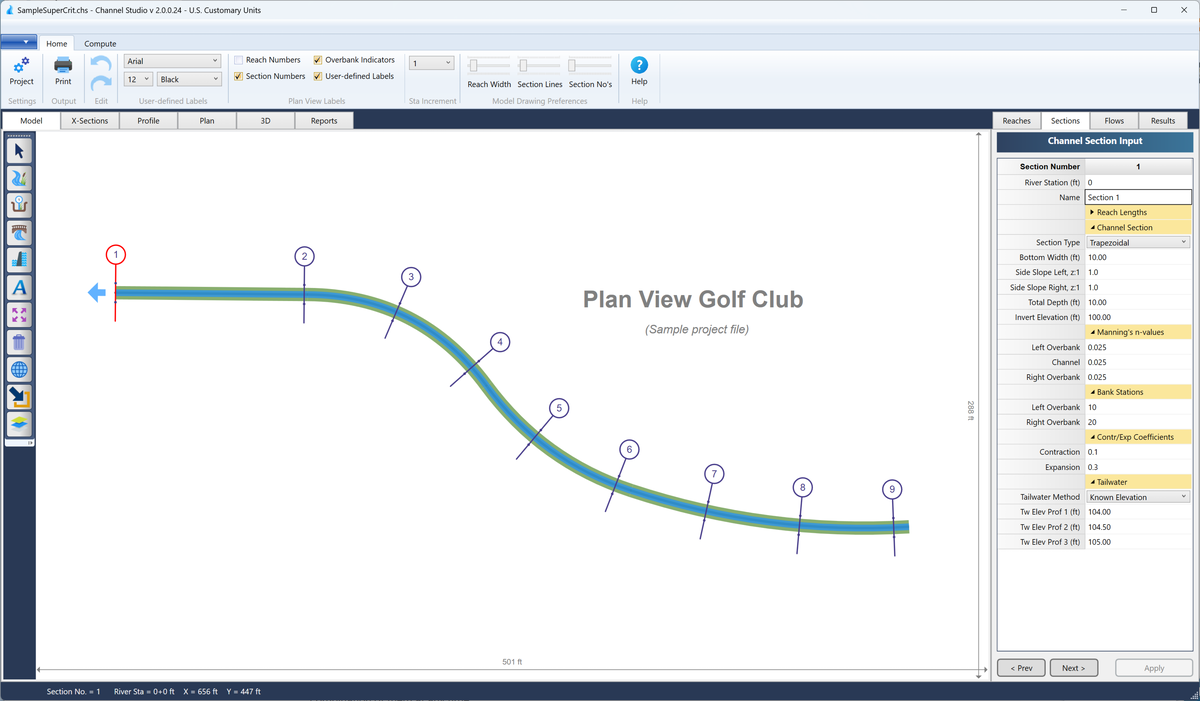This screenshot has height=701, width=1200.
Task: Select the cross-section placement tool
Action: [18, 204]
